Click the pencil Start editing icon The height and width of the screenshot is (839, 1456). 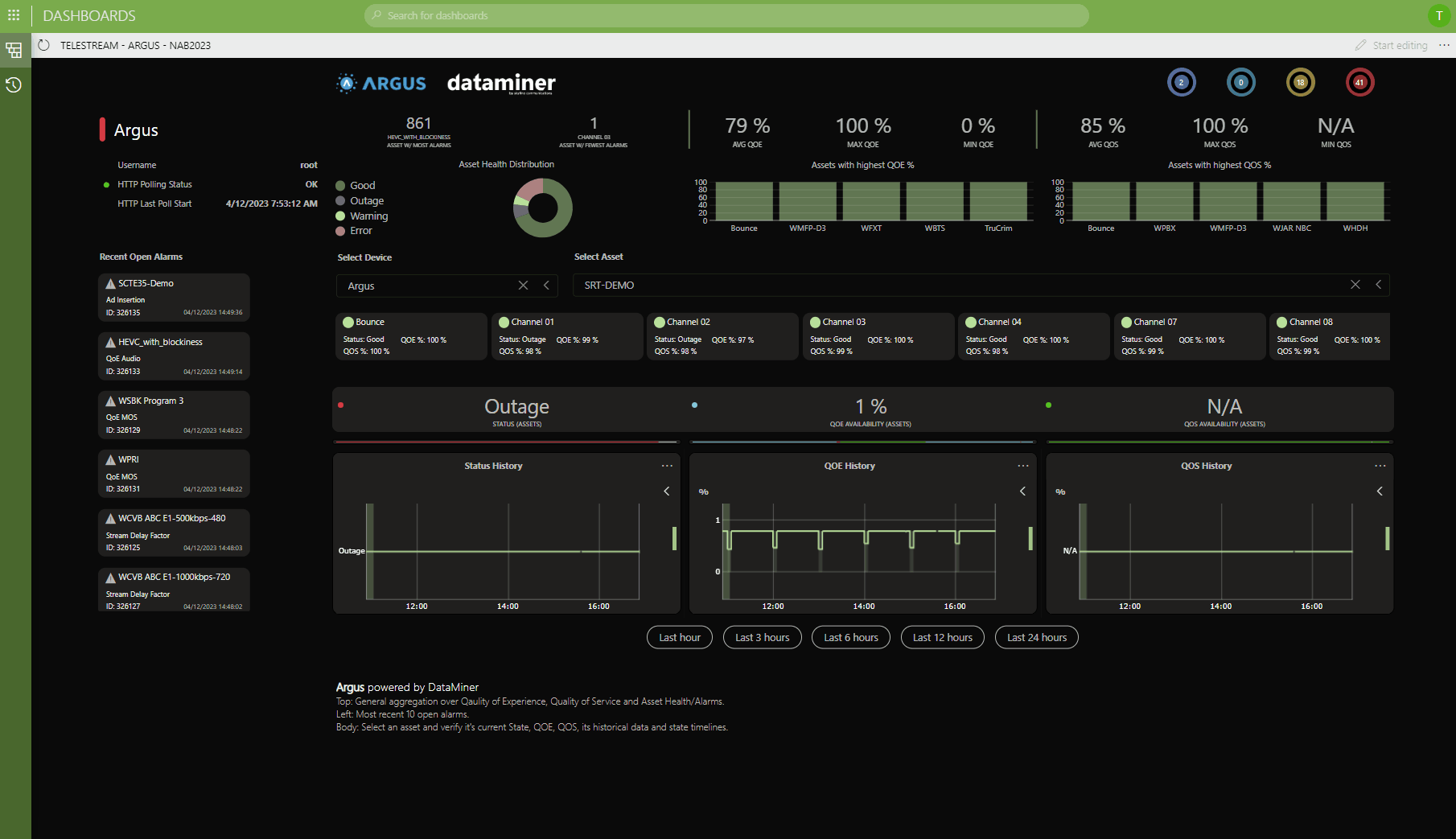pos(1360,45)
